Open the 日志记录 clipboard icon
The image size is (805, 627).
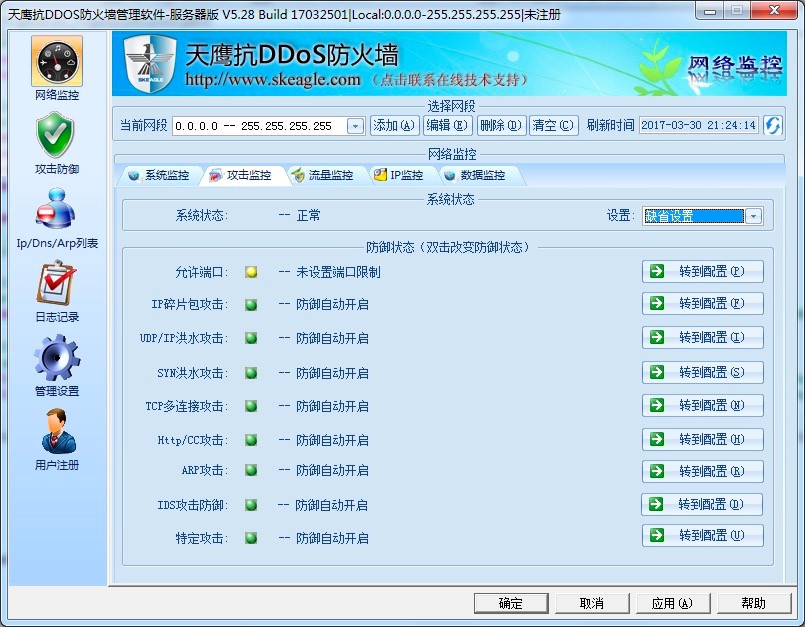56,283
